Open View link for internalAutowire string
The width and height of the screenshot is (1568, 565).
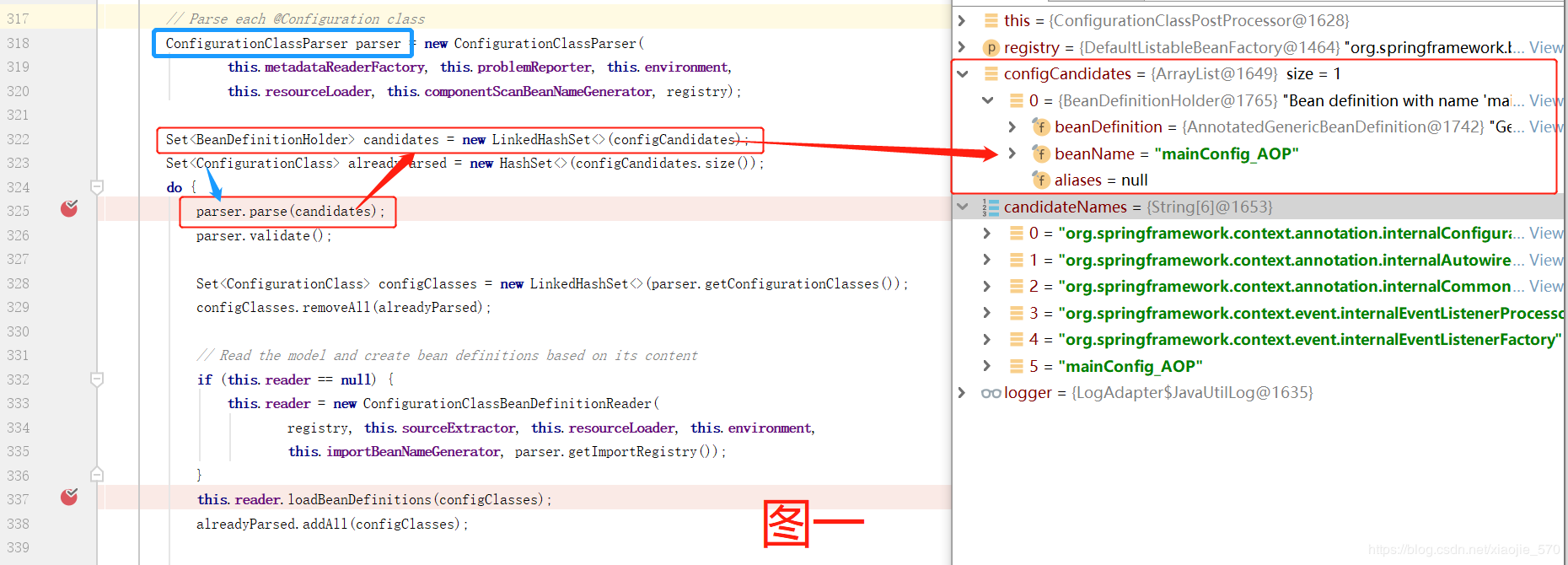(x=1546, y=260)
